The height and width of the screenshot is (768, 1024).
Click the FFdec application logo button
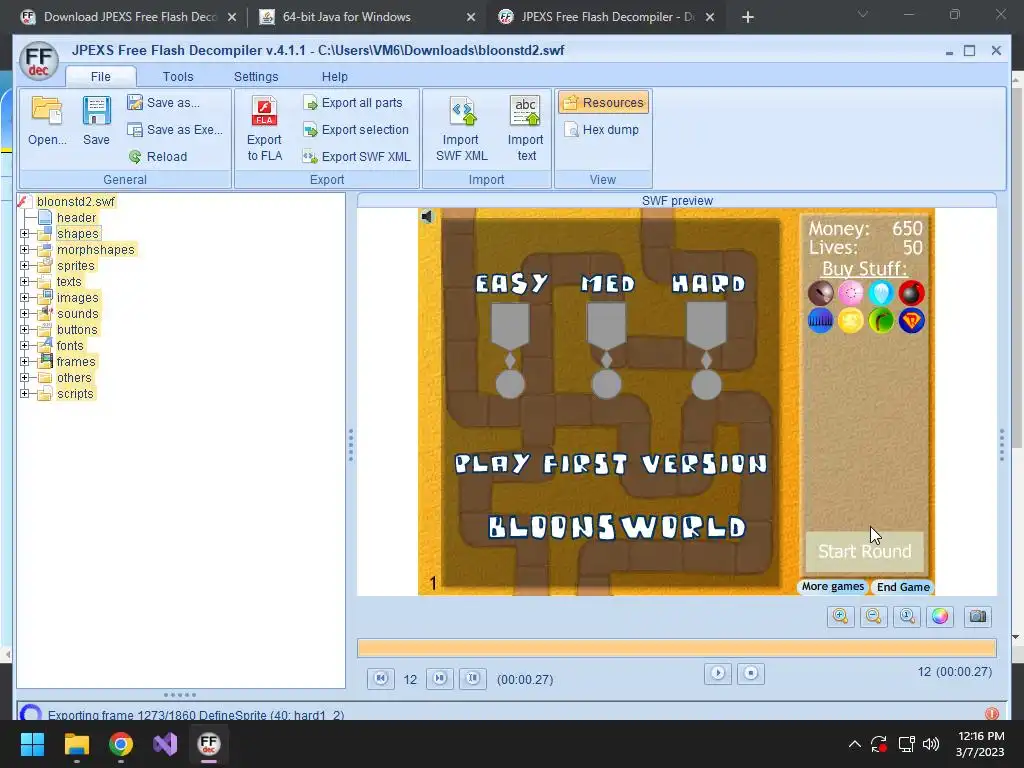tap(39, 61)
